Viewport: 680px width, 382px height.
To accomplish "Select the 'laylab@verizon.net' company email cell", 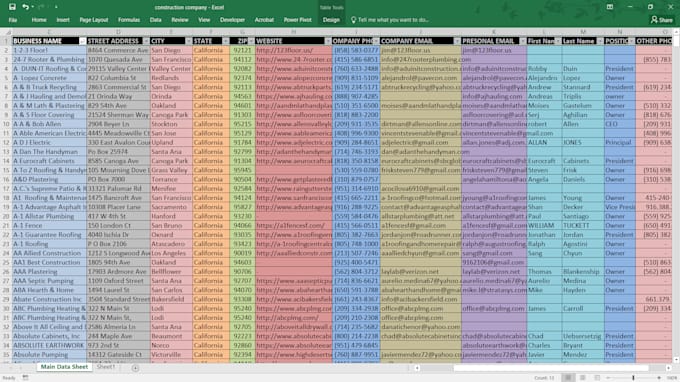I will [x=420, y=271].
